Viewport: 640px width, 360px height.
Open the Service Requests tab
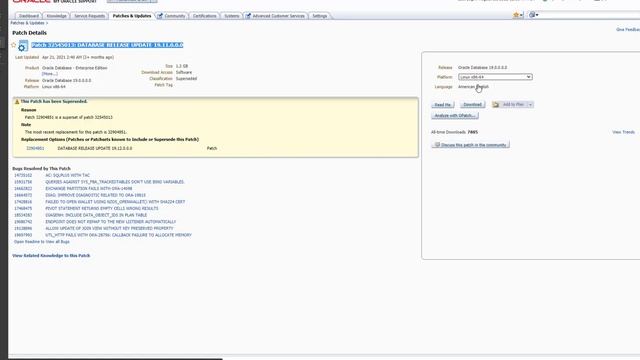89,16
